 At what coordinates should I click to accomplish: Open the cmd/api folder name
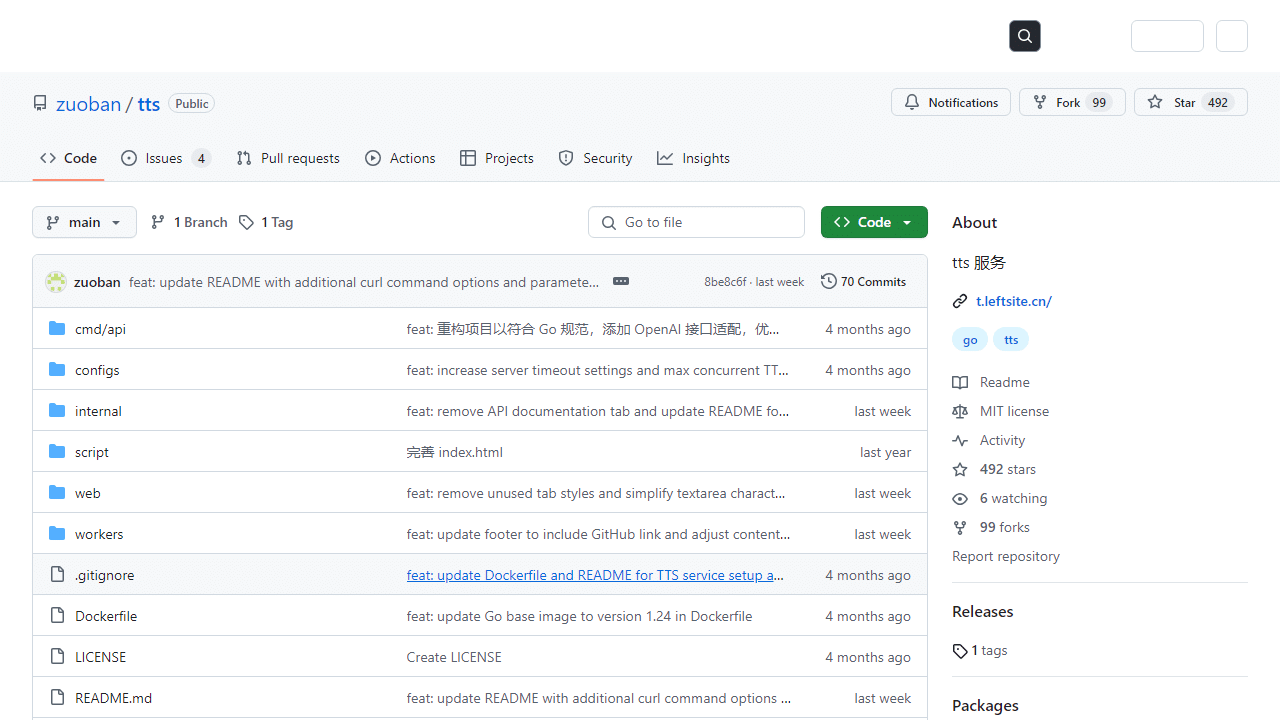100,329
